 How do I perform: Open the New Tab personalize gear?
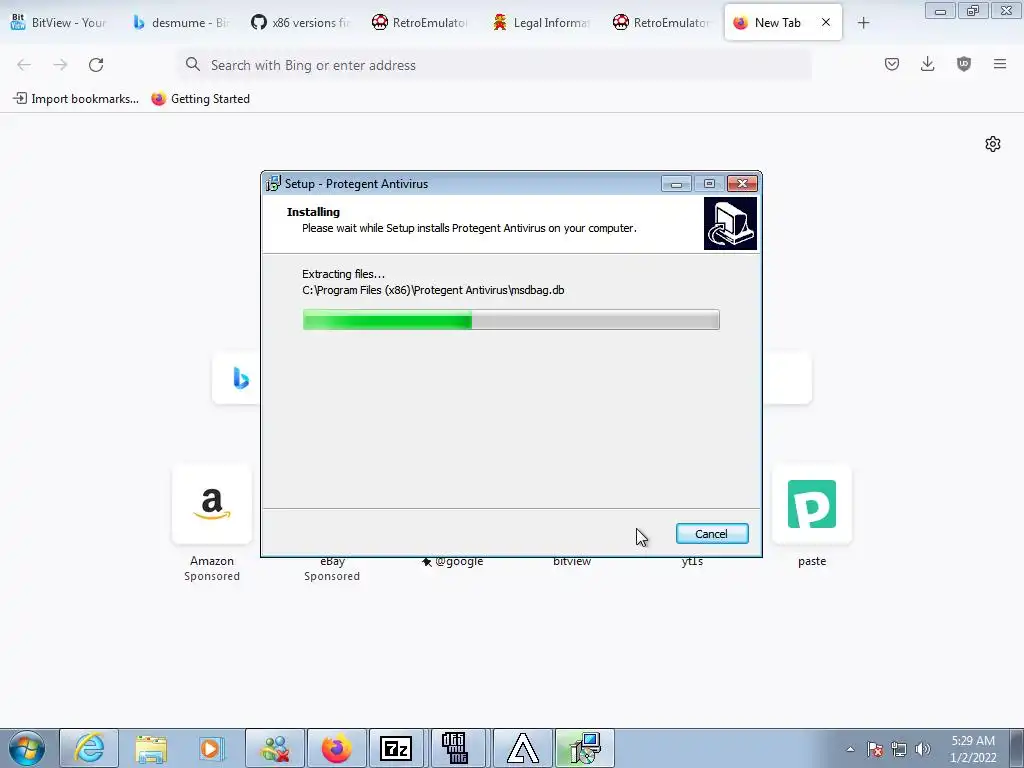993,144
